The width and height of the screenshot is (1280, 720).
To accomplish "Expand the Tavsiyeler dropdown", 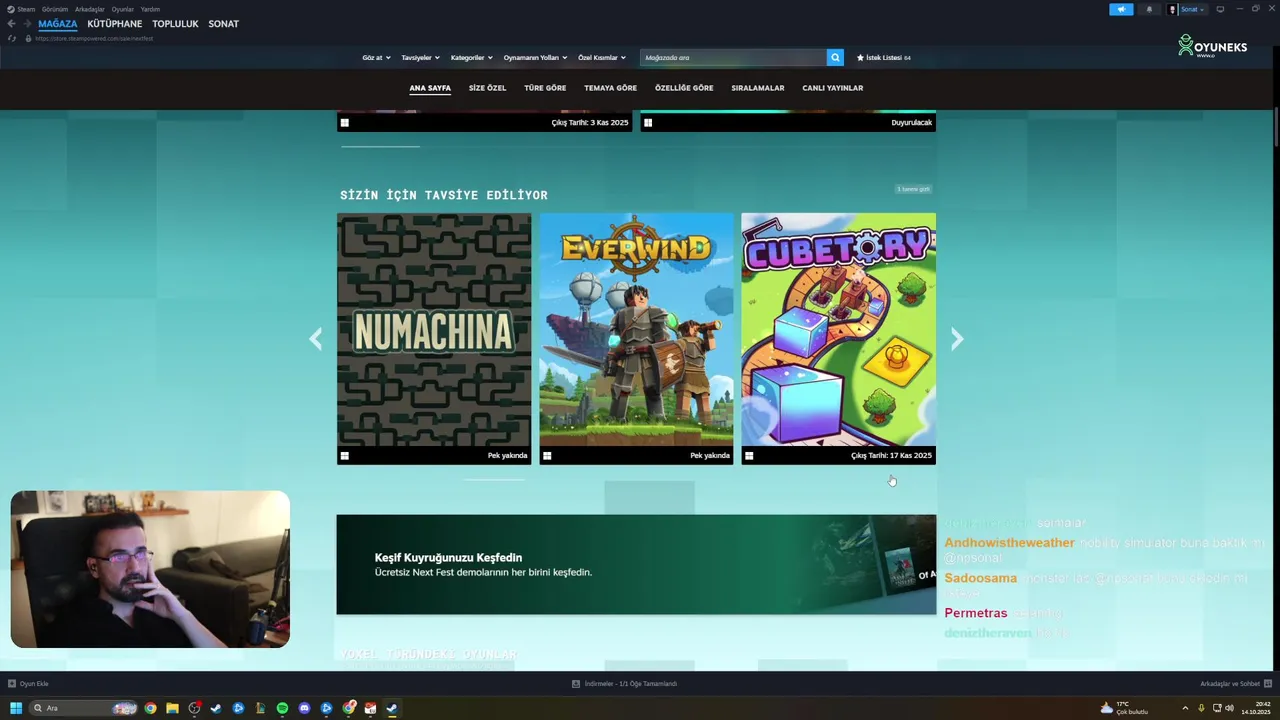I will [420, 58].
